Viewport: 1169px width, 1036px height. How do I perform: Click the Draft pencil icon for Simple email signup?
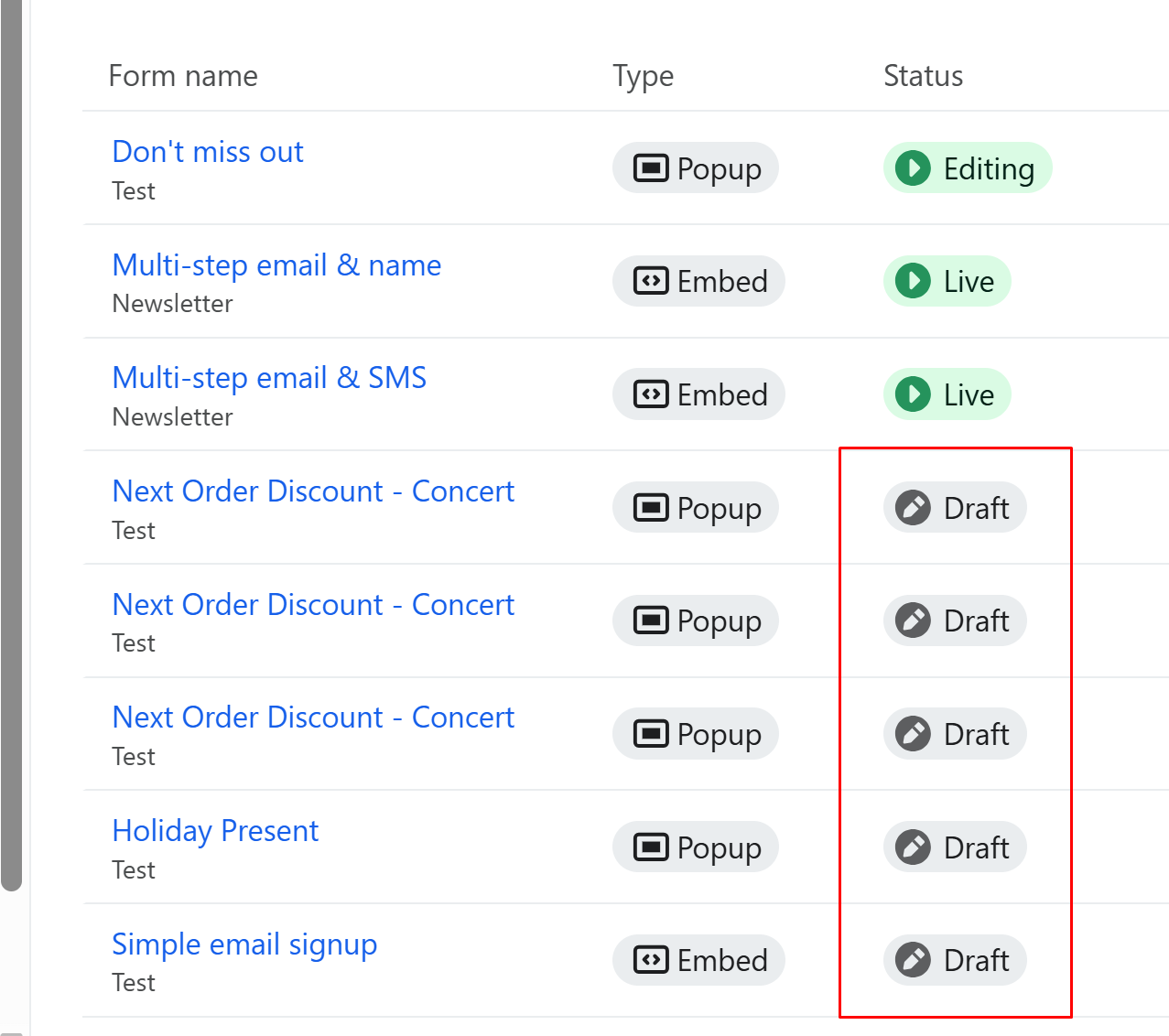913,960
